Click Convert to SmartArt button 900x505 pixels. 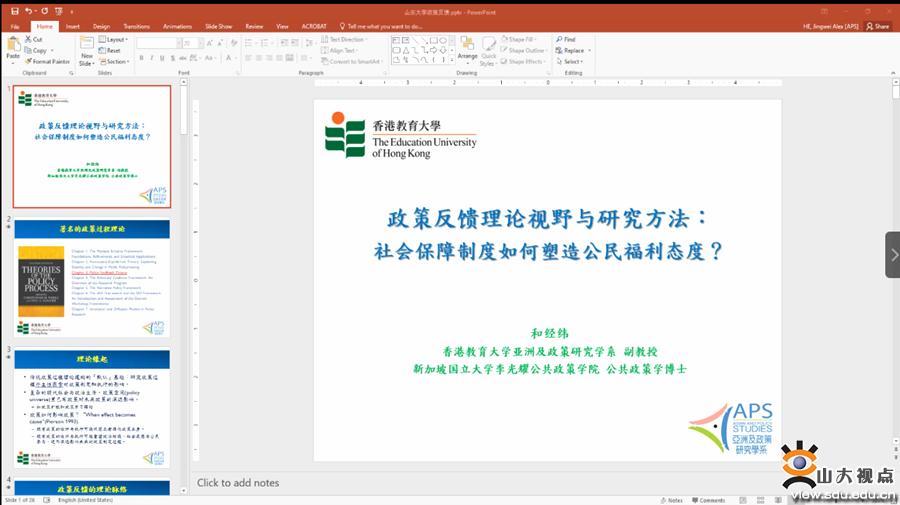tap(351, 61)
